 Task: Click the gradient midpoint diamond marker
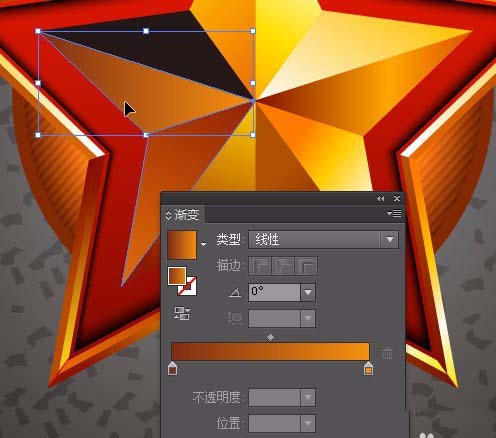[270, 337]
